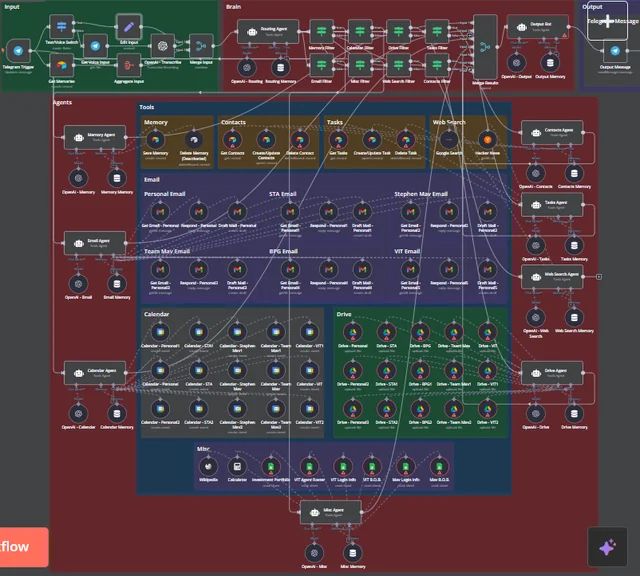
Task: Click the Misc Memory node
Action: [x=353, y=552]
